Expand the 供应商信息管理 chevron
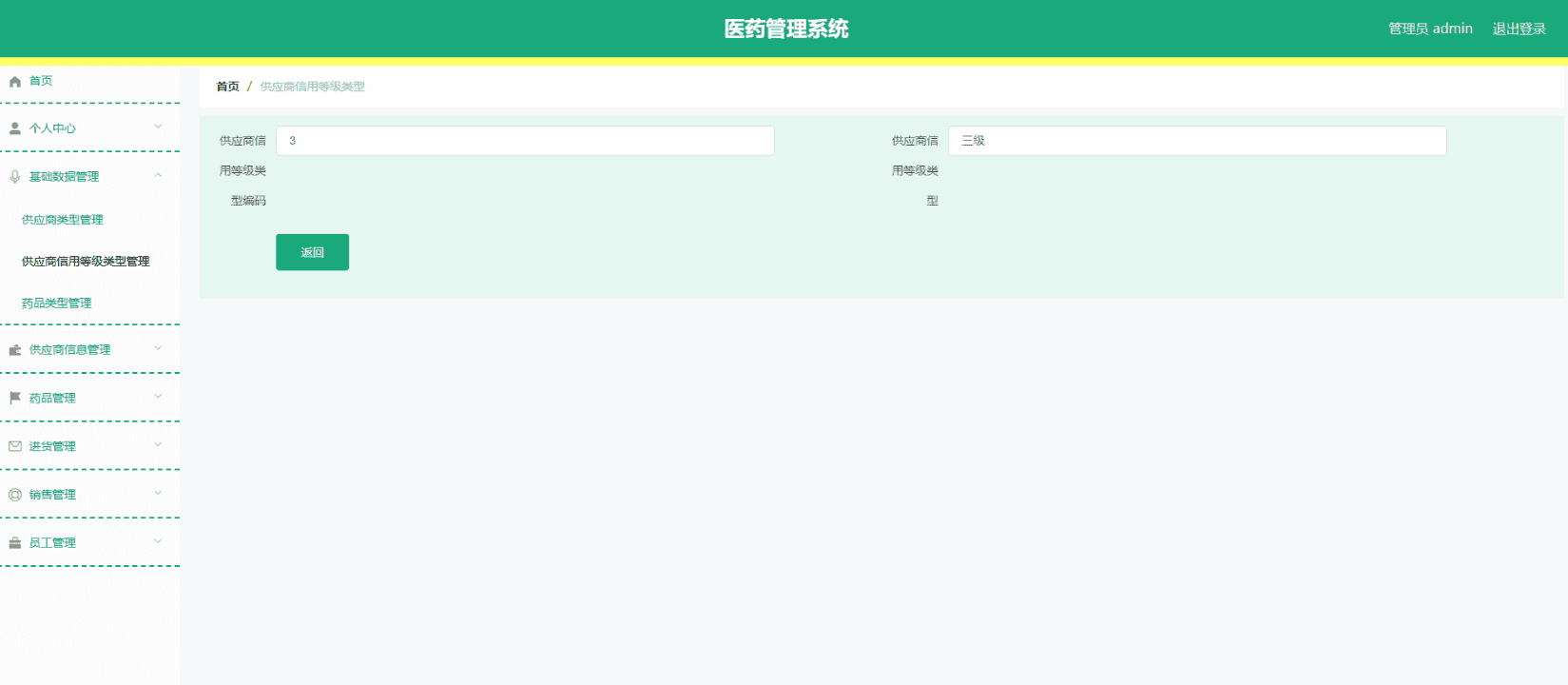Viewport: 1568px width, 685px height. (158, 348)
